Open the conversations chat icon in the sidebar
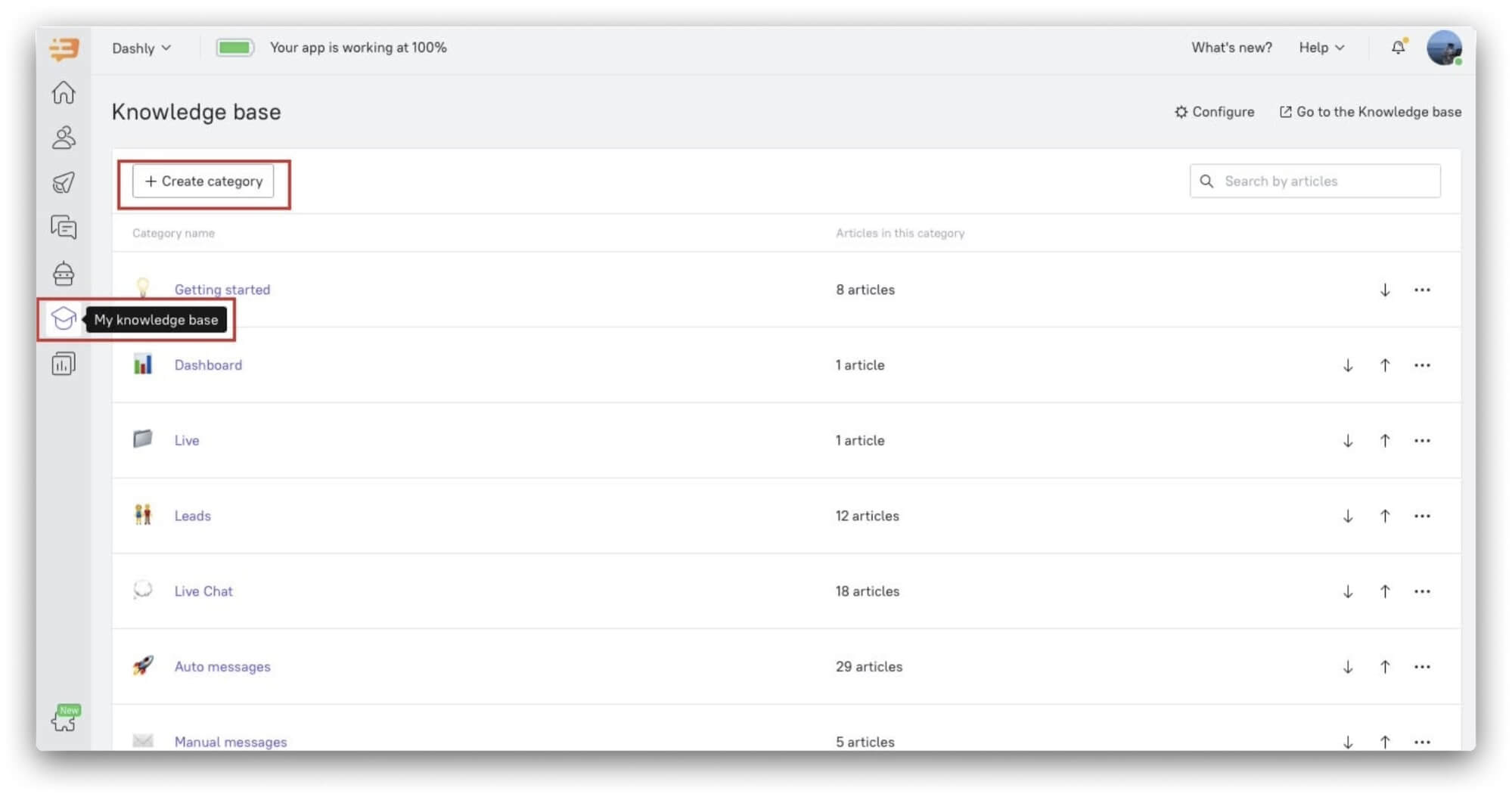Image resolution: width=1512 pixels, height=797 pixels. 64,228
